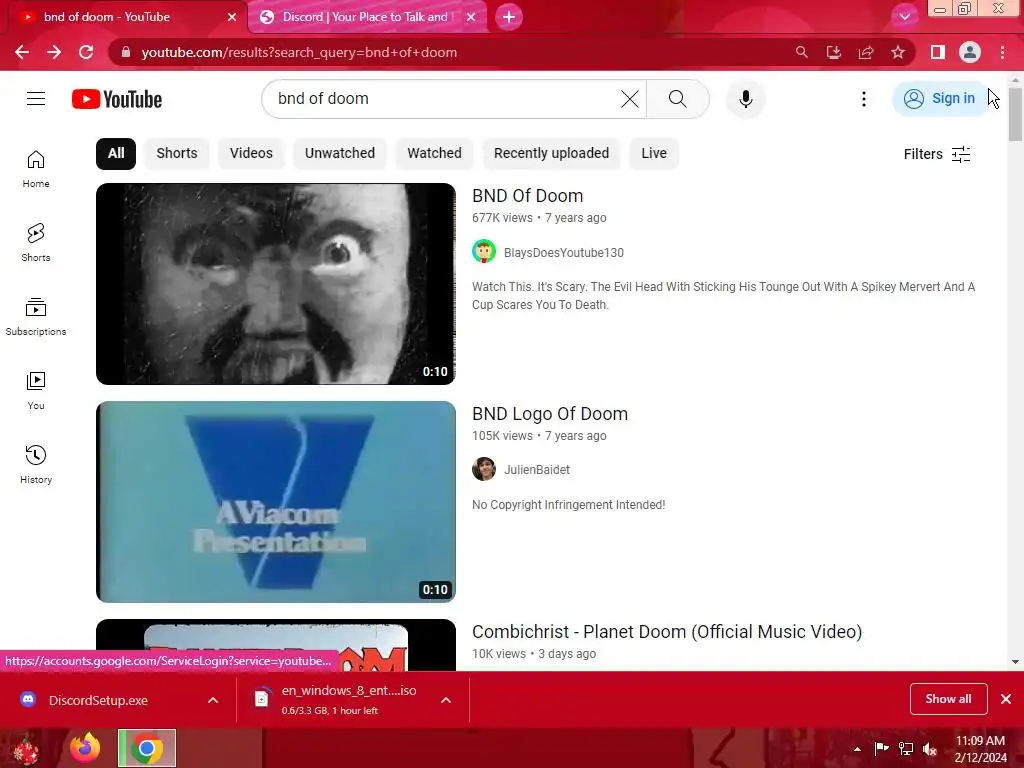Toggle the browser side panel

coord(938,52)
